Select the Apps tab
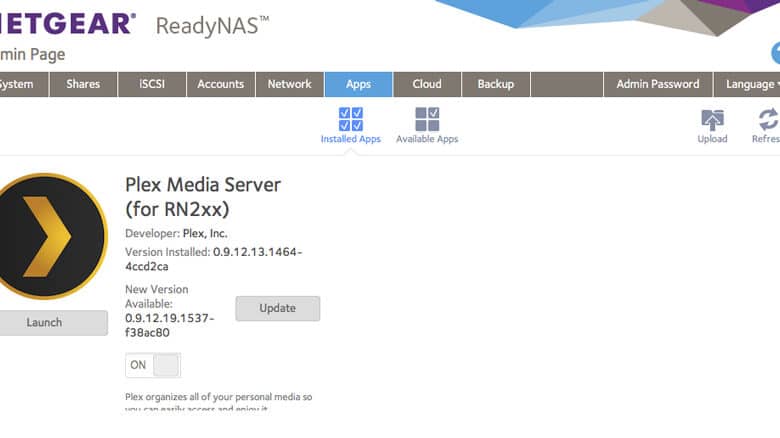 click(358, 84)
